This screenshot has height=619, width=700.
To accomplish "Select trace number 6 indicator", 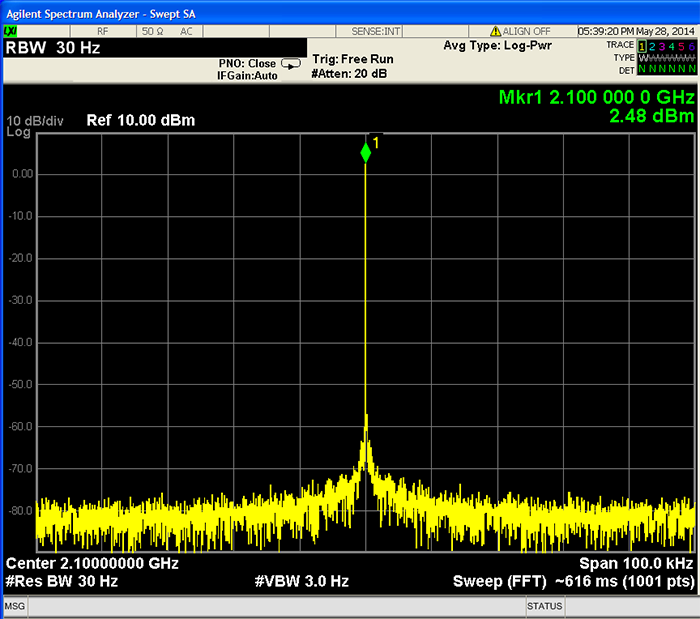I will (691, 46).
